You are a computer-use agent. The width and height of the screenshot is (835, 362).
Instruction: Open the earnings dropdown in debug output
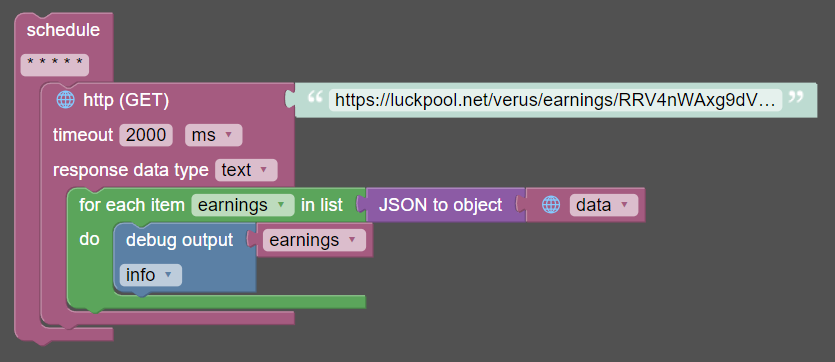tap(314, 240)
